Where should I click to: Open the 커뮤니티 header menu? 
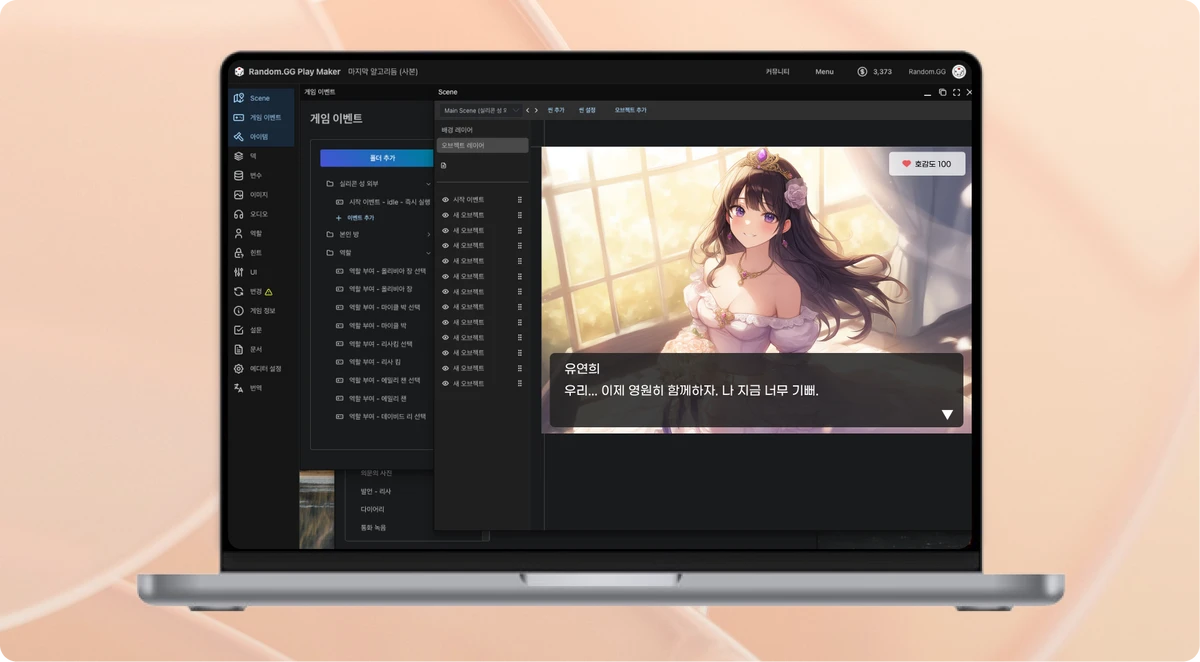pos(777,72)
